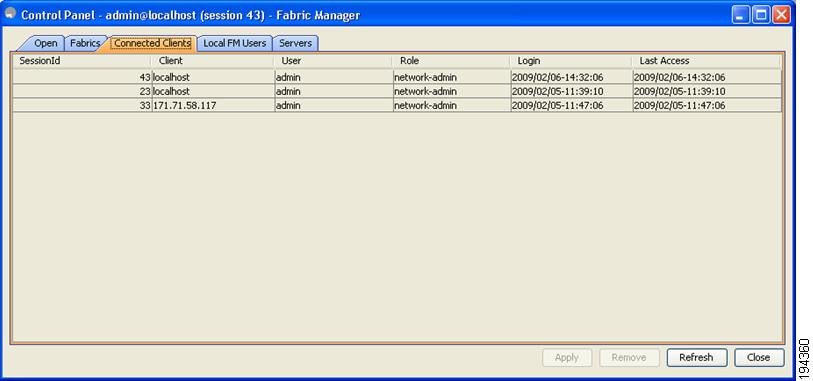
Task: Select network-admin role in session 33 row
Action: pos(451,105)
